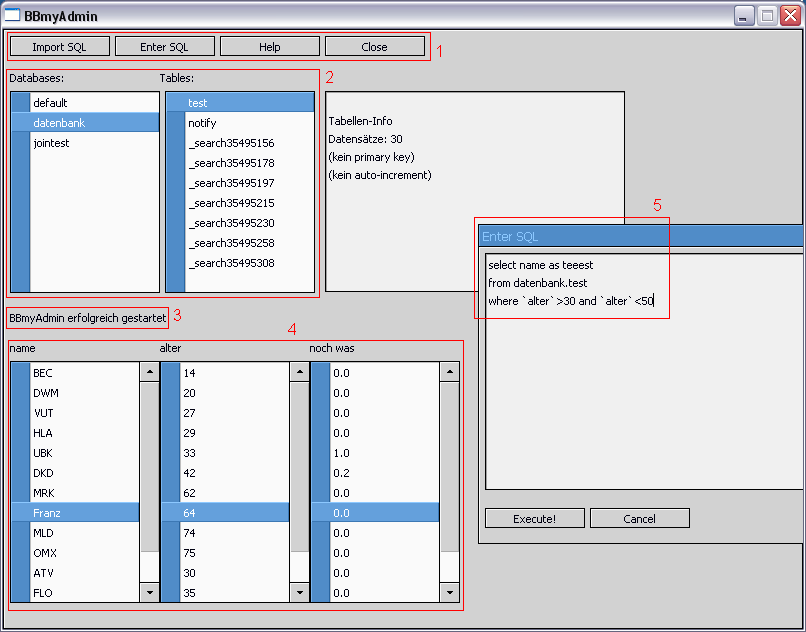Select the '_search35495215' table
The width and height of the screenshot is (806, 632).
pos(231,203)
